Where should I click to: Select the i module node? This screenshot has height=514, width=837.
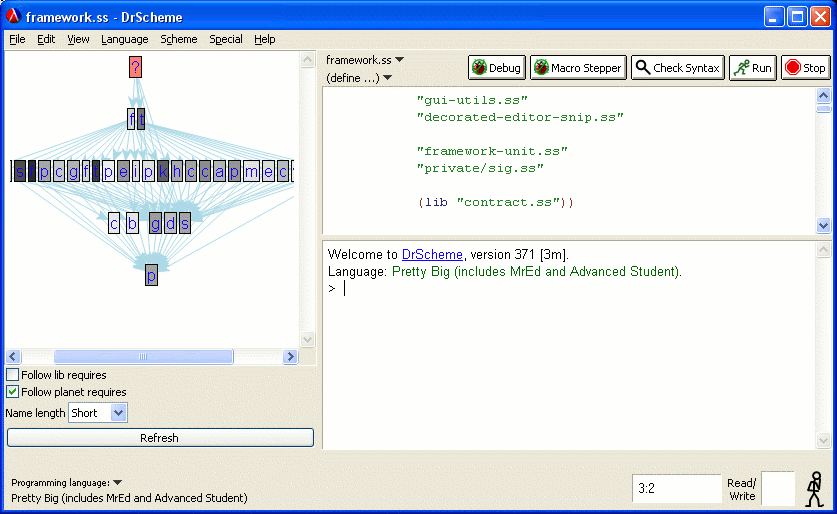136,171
